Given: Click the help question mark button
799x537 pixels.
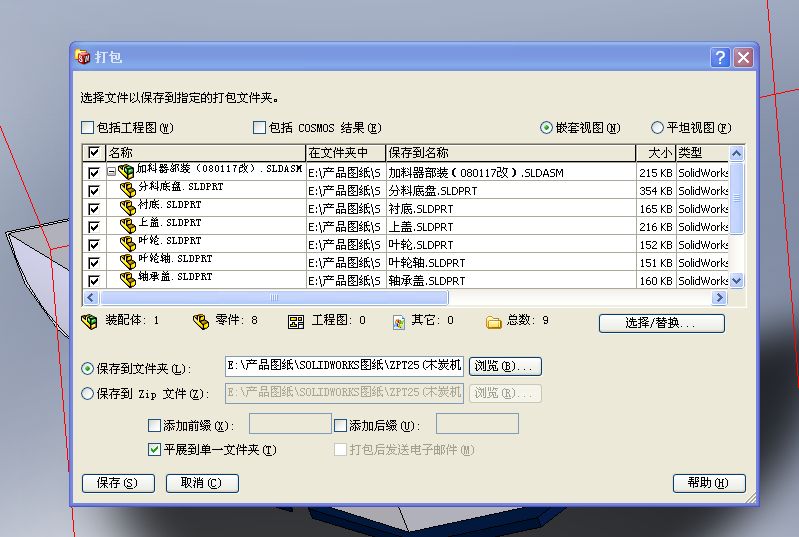Looking at the screenshot, I should [720, 58].
